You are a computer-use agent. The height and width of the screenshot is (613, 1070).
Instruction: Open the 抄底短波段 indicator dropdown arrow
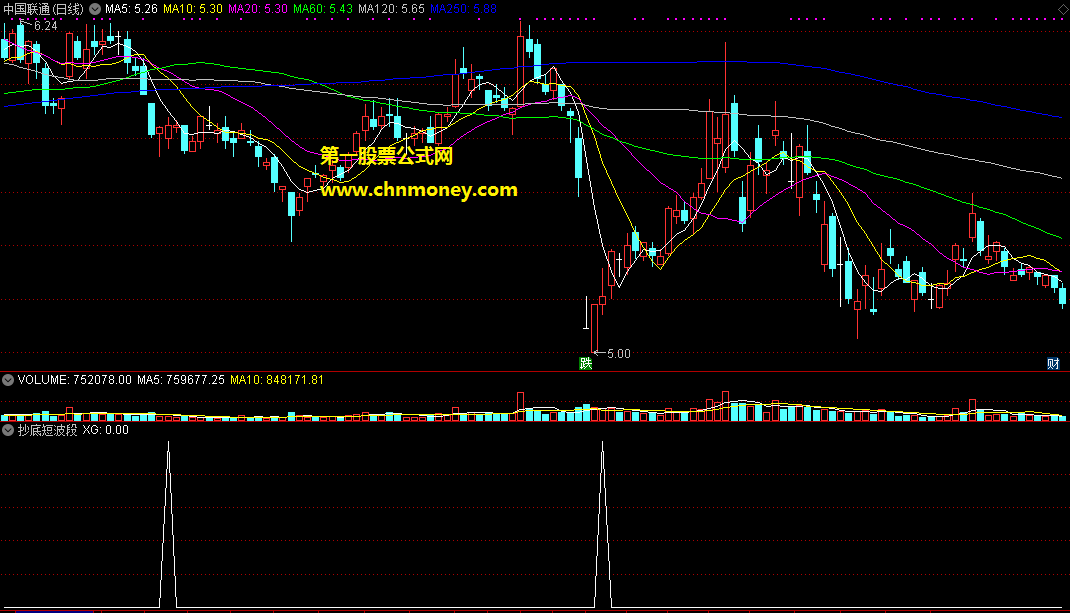coord(8,430)
